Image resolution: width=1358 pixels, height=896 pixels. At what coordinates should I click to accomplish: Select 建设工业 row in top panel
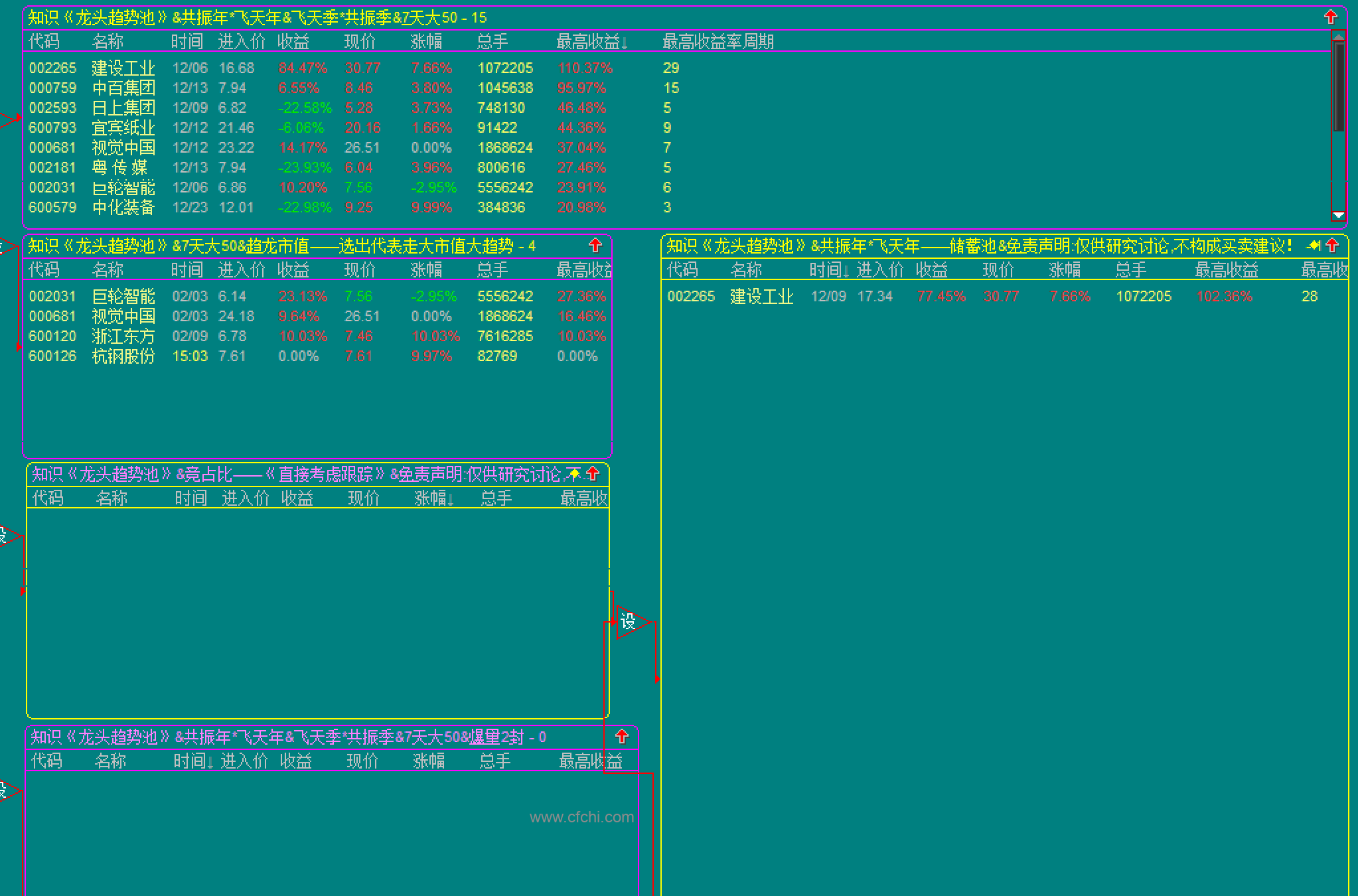123,68
